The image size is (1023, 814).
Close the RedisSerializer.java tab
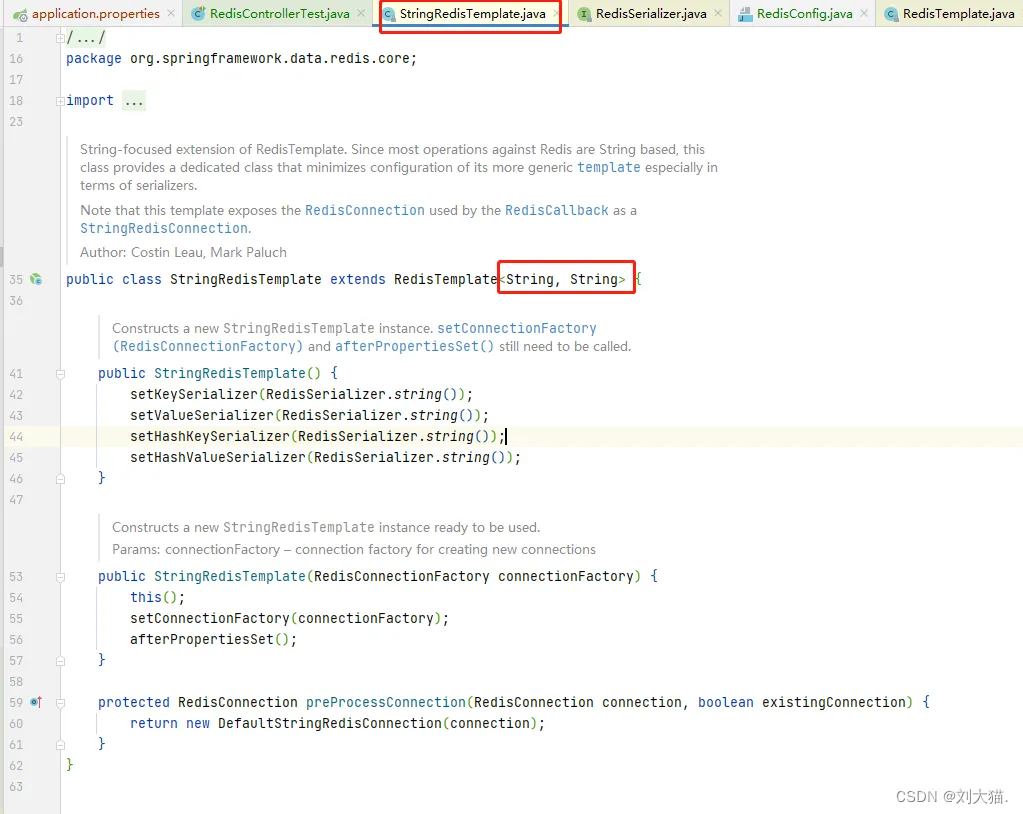(x=718, y=13)
